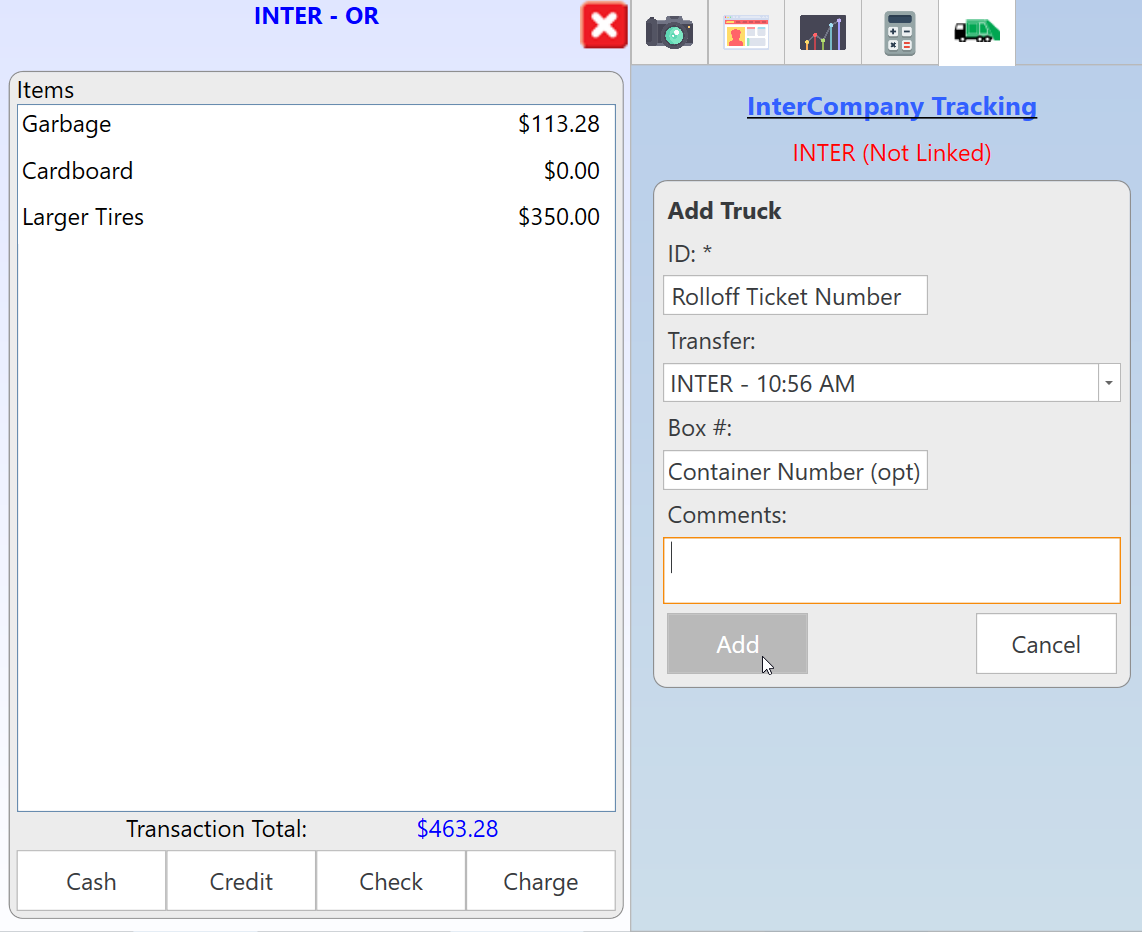Click inside the Comments text box
Image resolution: width=1142 pixels, height=932 pixels.
pos(890,571)
